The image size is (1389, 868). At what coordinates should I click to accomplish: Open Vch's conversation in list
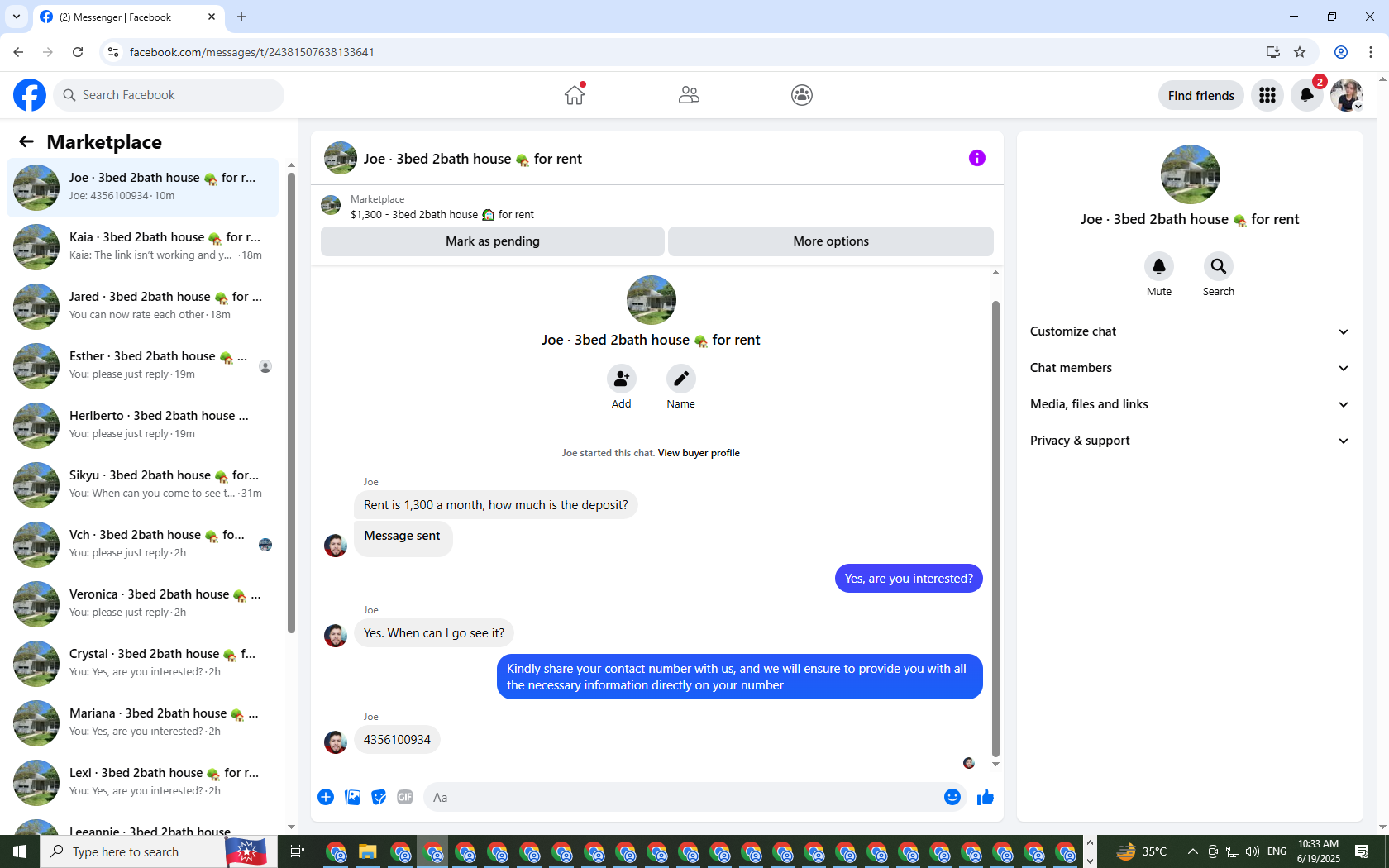click(142, 544)
